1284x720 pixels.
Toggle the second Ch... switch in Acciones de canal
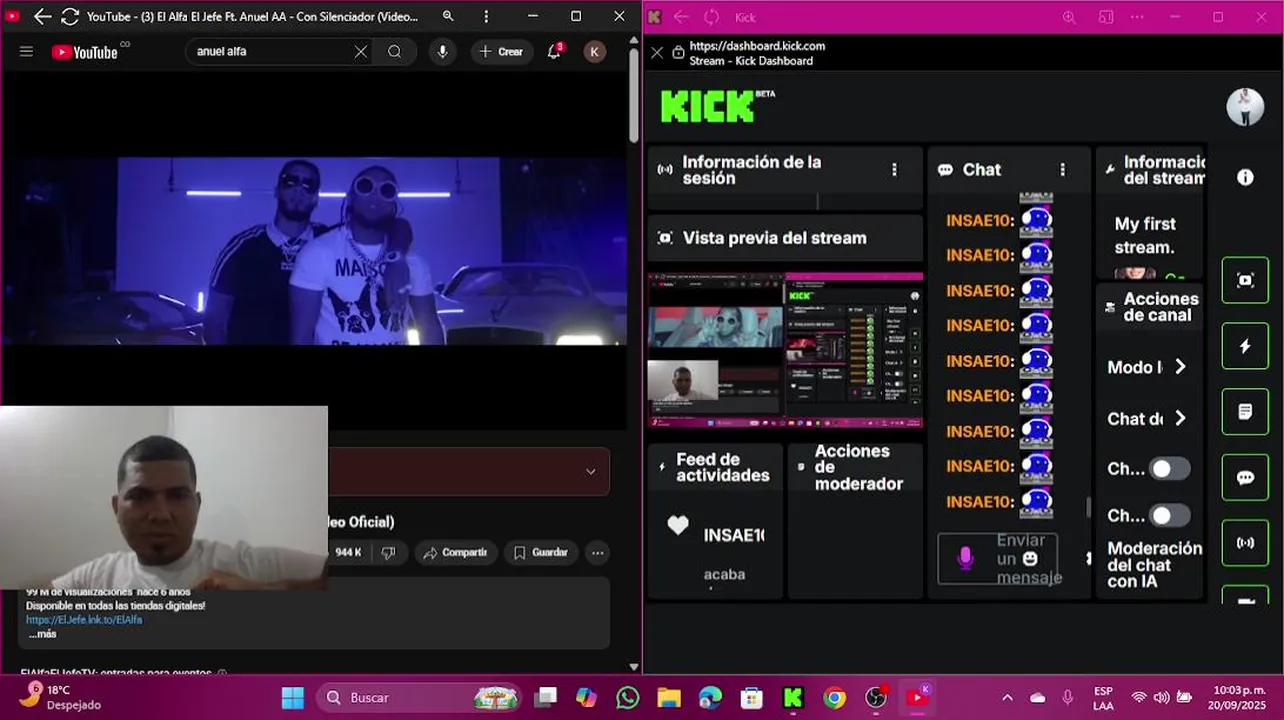1169,515
